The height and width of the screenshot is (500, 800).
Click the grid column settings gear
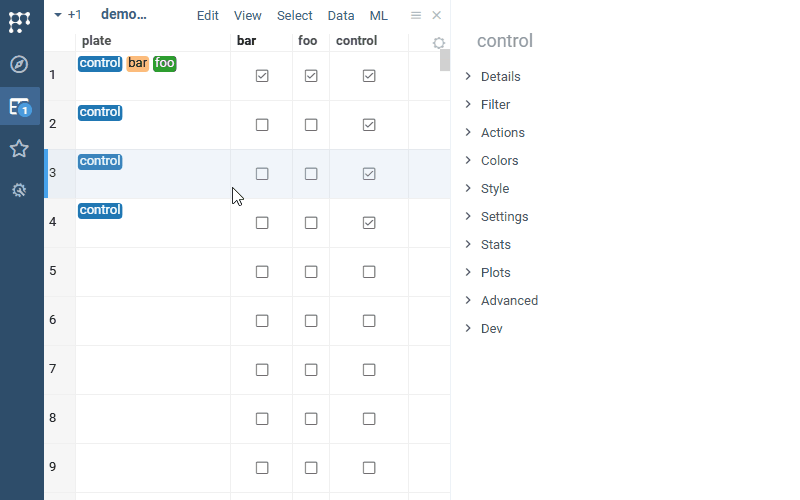point(438,43)
